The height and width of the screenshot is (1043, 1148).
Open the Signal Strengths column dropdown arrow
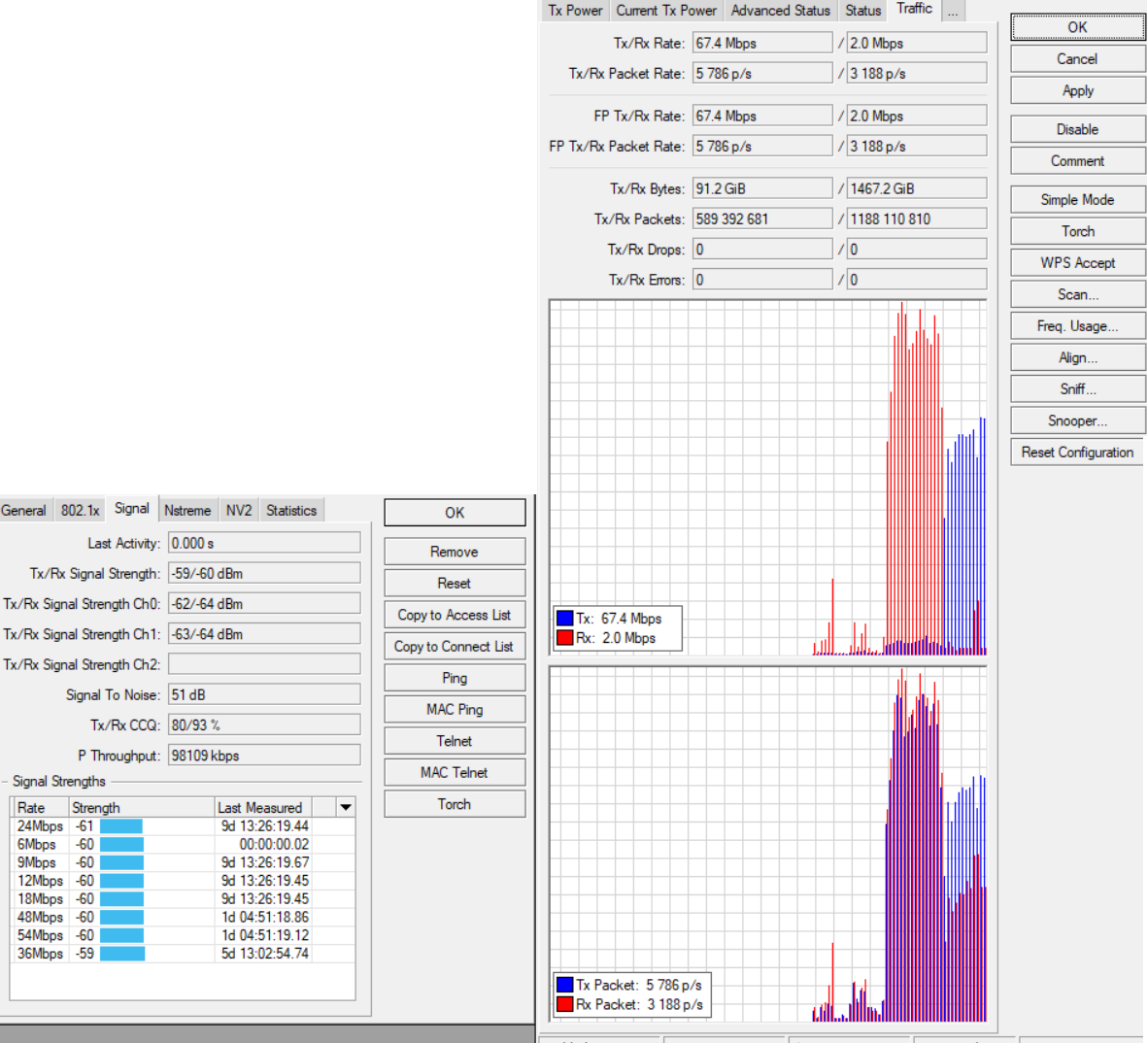click(346, 807)
